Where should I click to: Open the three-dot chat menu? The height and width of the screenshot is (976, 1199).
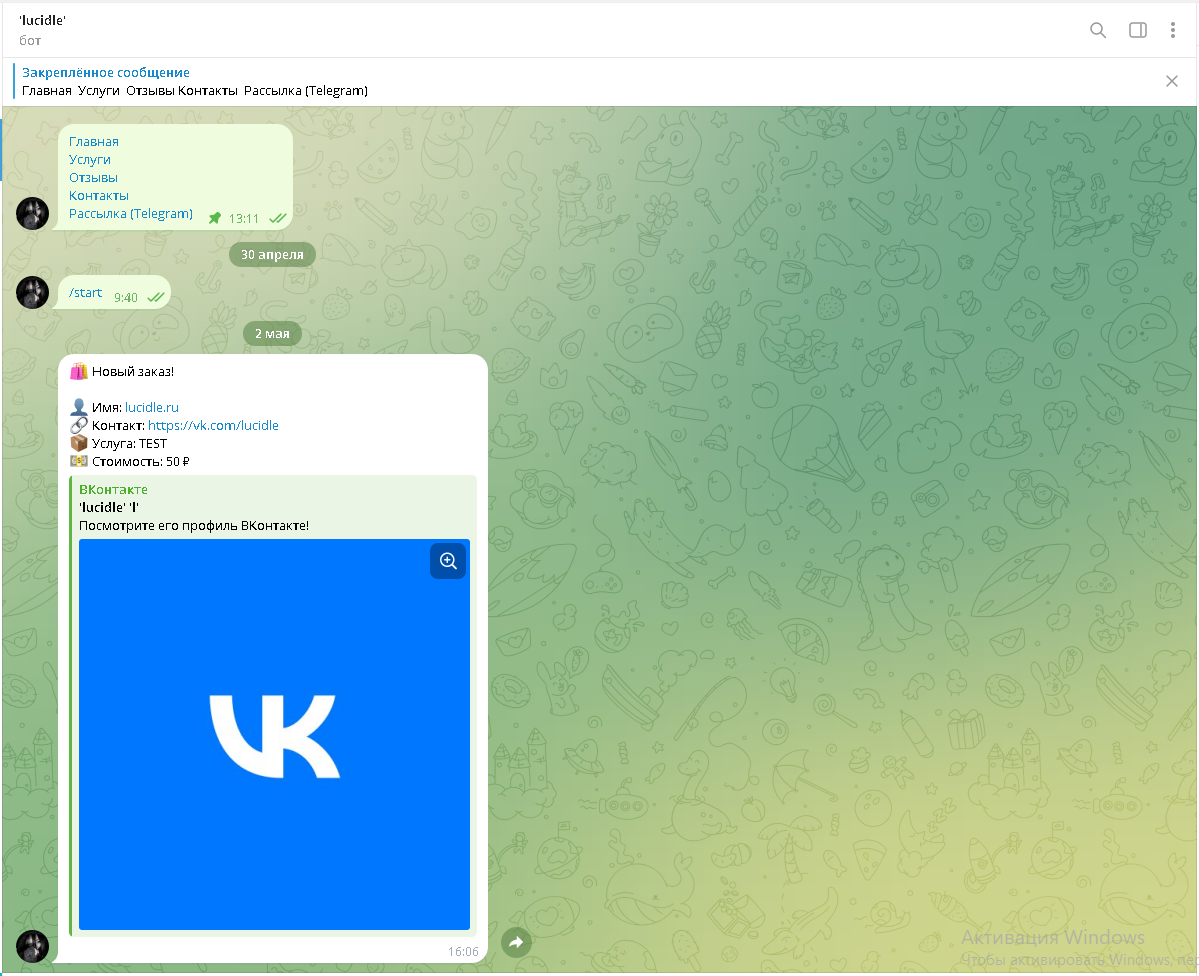click(1172, 30)
